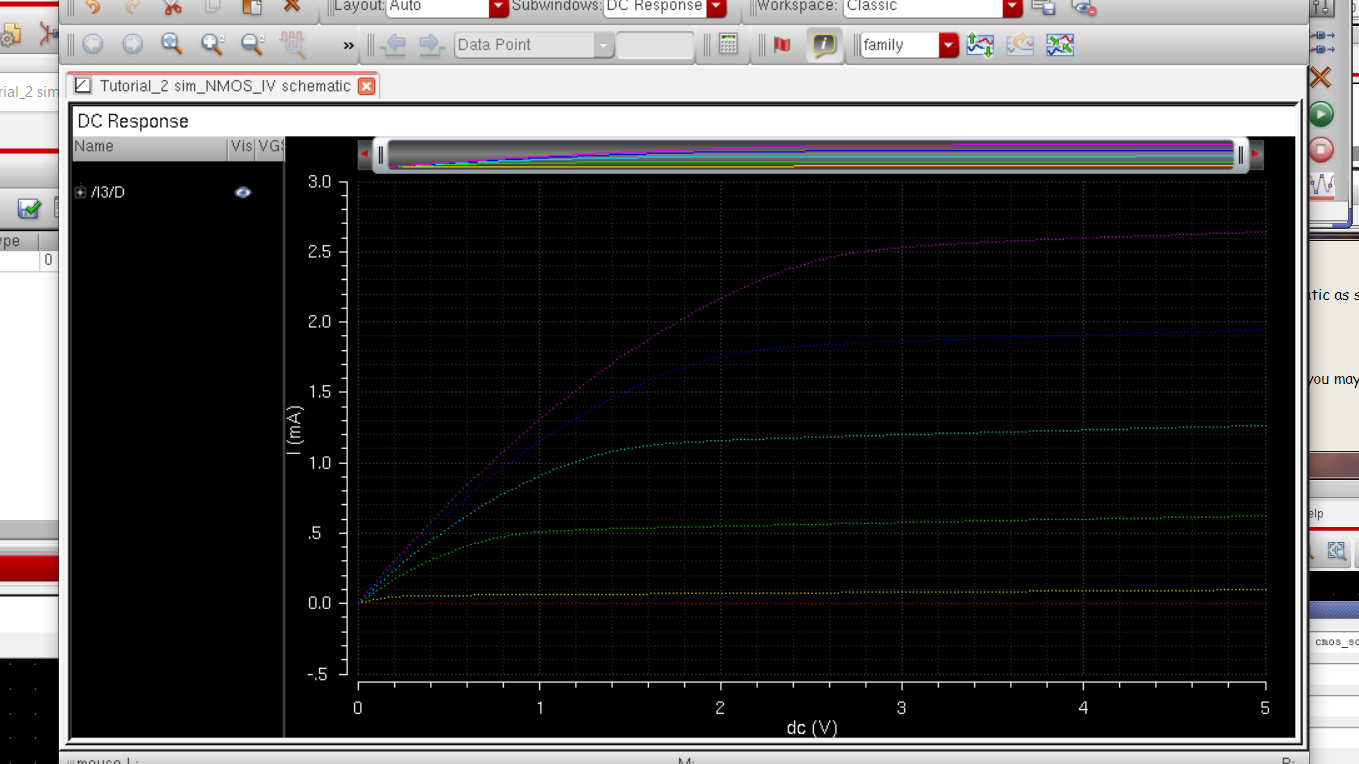Toggle visibility eye for /I3/D trace
The image size is (1359, 764).
[x=243, y=192]
